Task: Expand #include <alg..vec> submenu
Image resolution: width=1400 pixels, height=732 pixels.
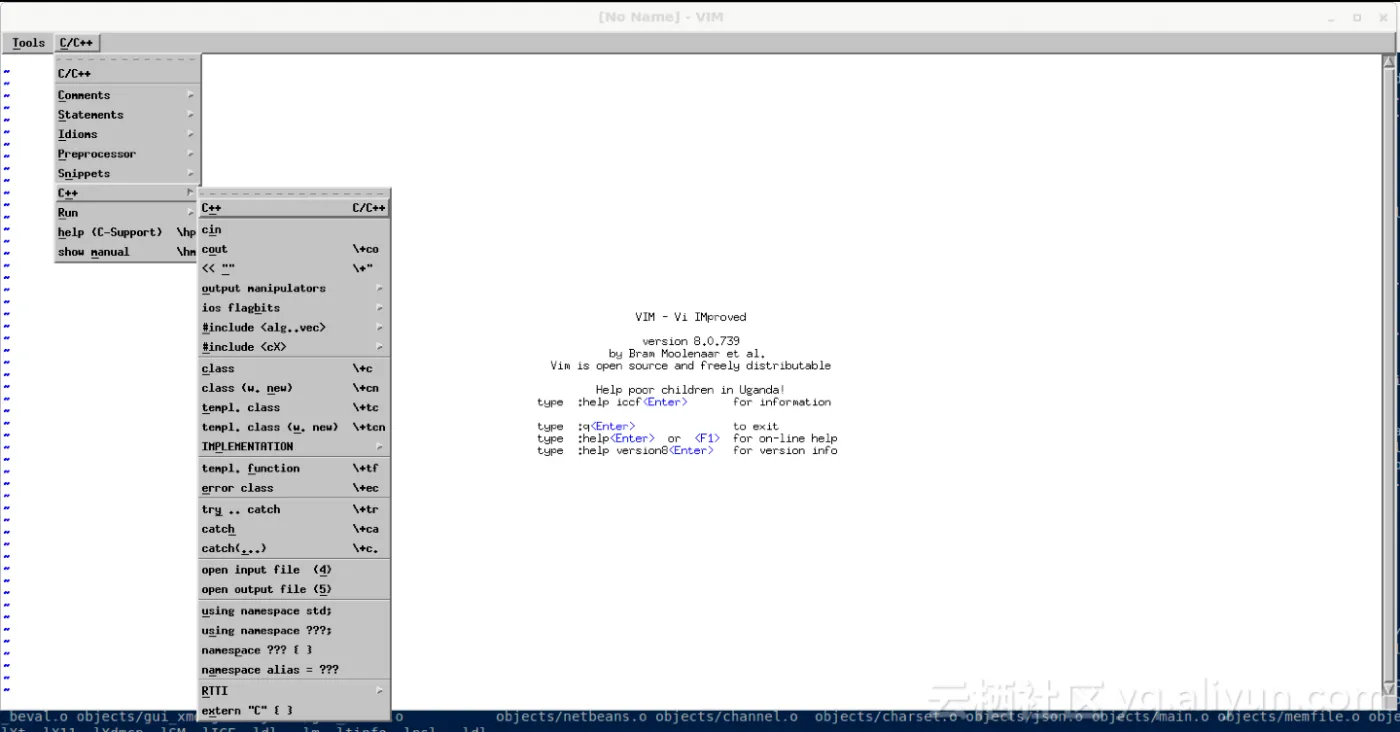Action: click(x=295, y=327)
